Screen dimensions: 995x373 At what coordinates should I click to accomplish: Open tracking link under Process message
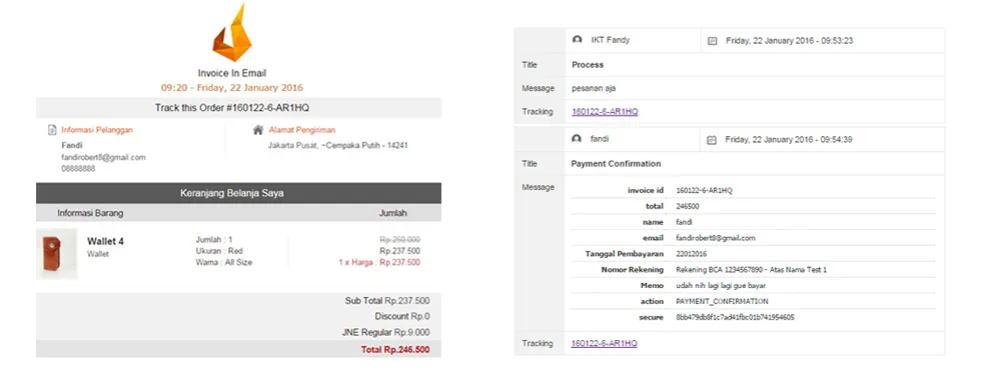point(605,112)
